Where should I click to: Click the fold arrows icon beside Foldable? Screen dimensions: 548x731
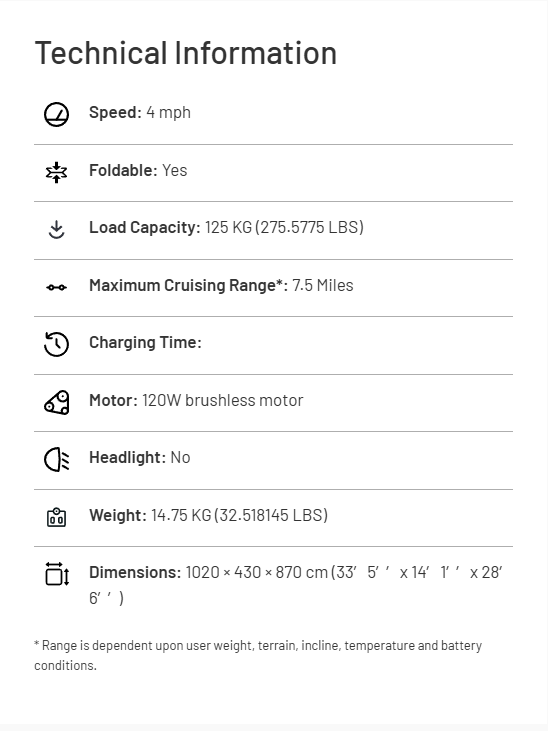pos(56,172)
